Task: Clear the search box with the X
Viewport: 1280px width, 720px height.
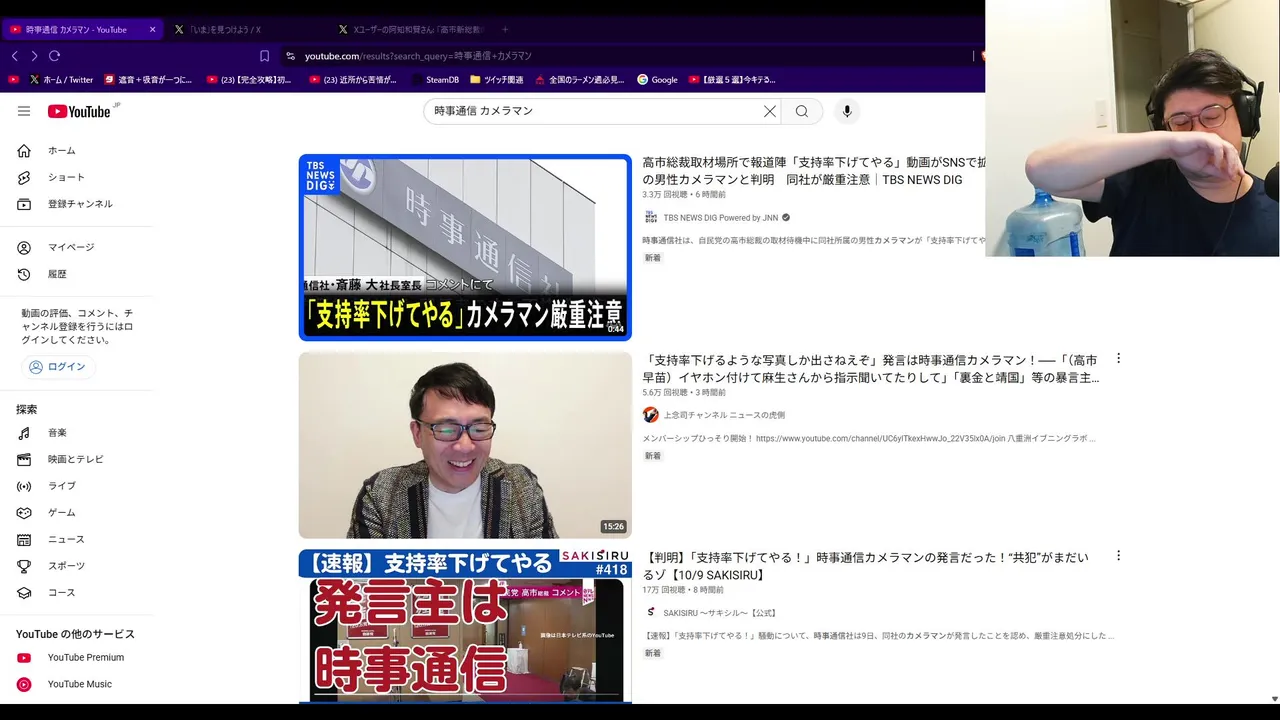Action: [x=770, y=111]
